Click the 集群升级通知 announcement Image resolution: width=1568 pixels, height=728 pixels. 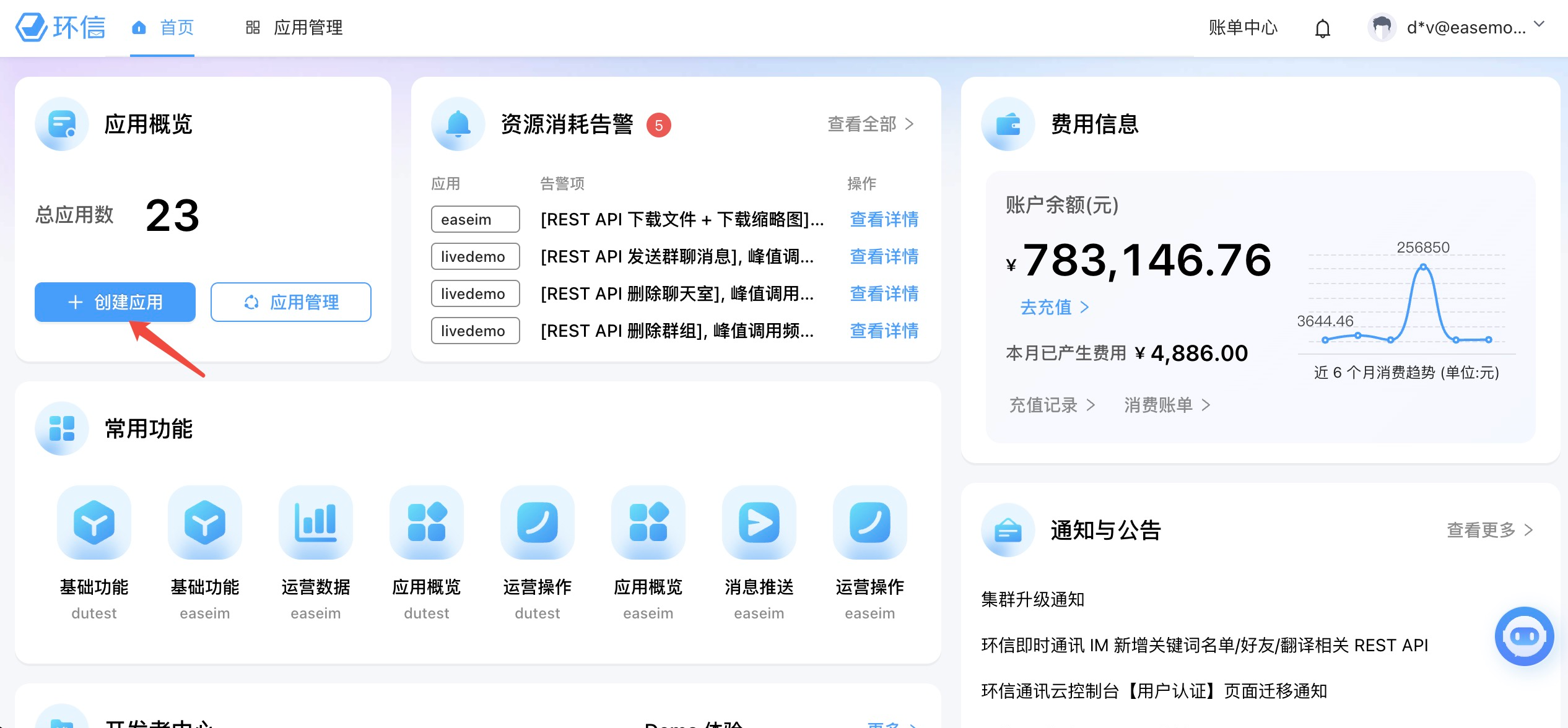coord(1032,599)
